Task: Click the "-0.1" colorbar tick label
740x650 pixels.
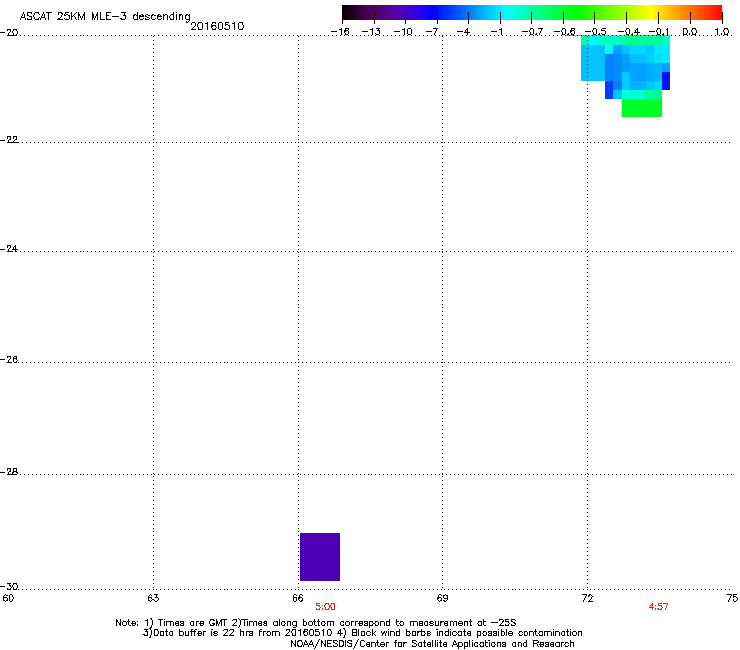Action: coord(659,32)
